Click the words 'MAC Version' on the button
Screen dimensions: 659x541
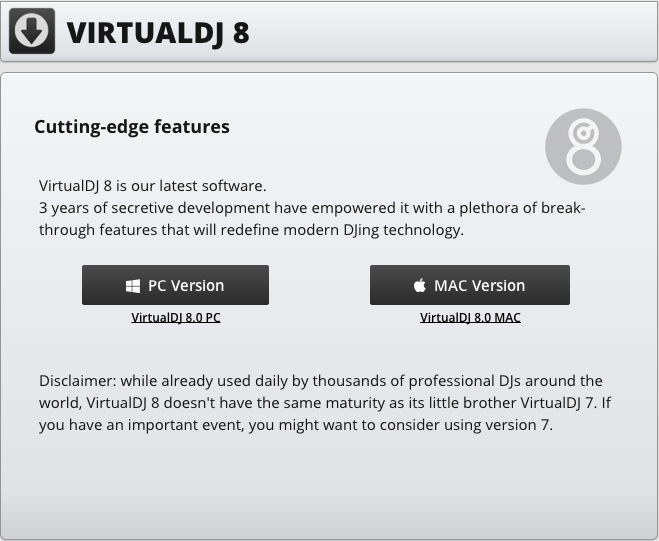479,286
